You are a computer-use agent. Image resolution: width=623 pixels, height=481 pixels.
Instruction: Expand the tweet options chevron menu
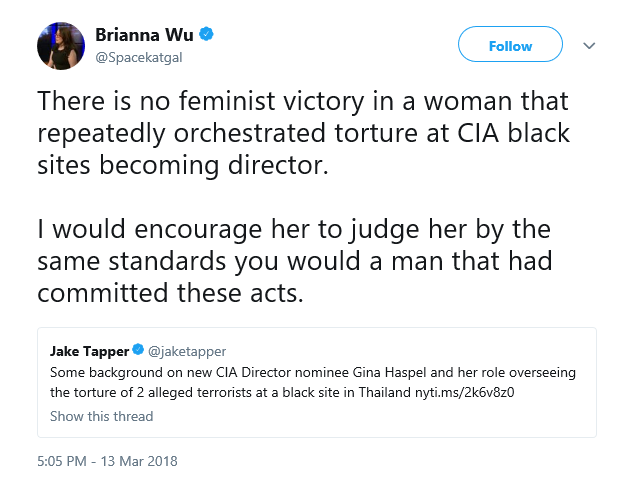589,46
